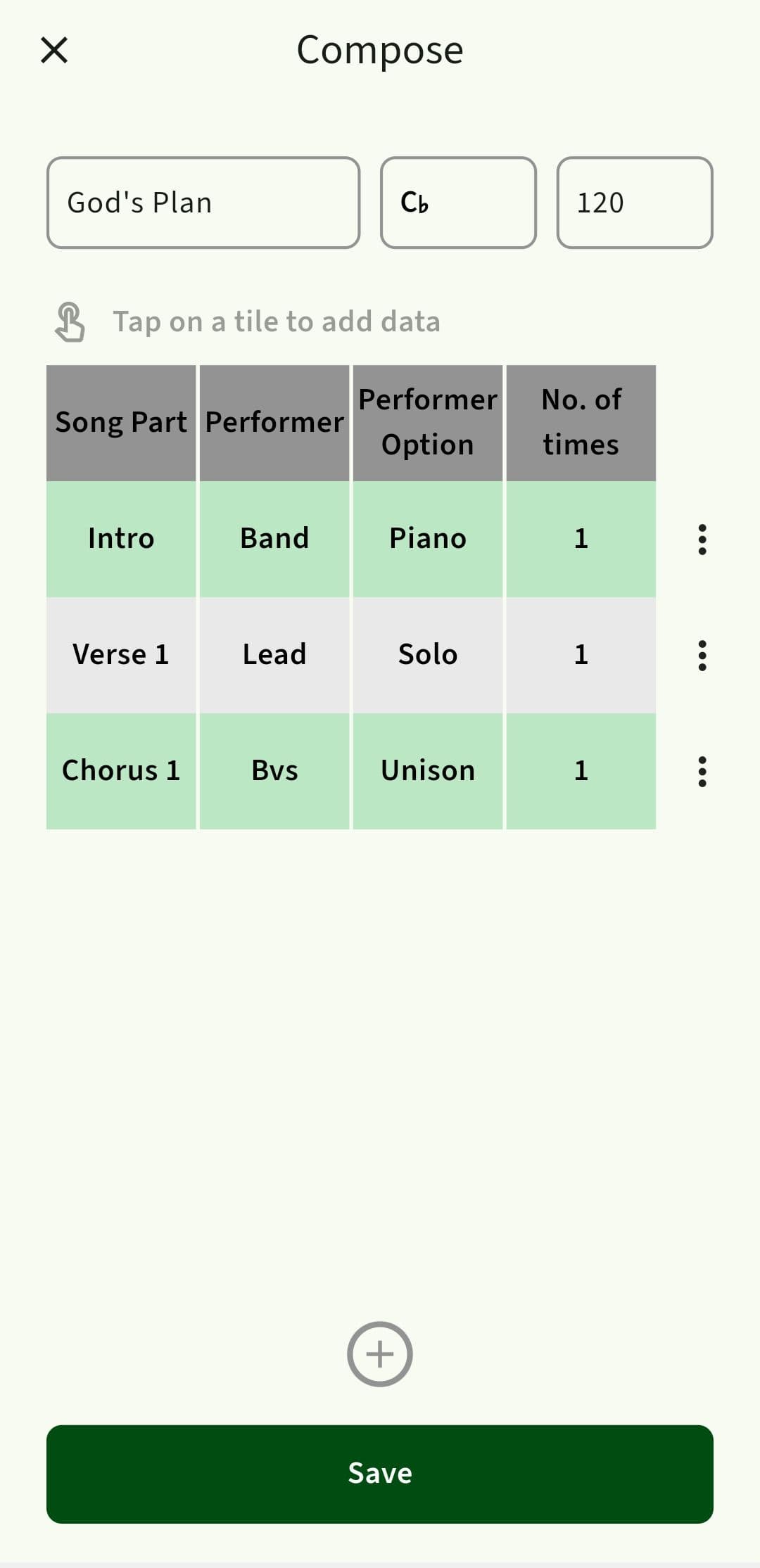Open the key selector showing C♭

coord(458,203)
